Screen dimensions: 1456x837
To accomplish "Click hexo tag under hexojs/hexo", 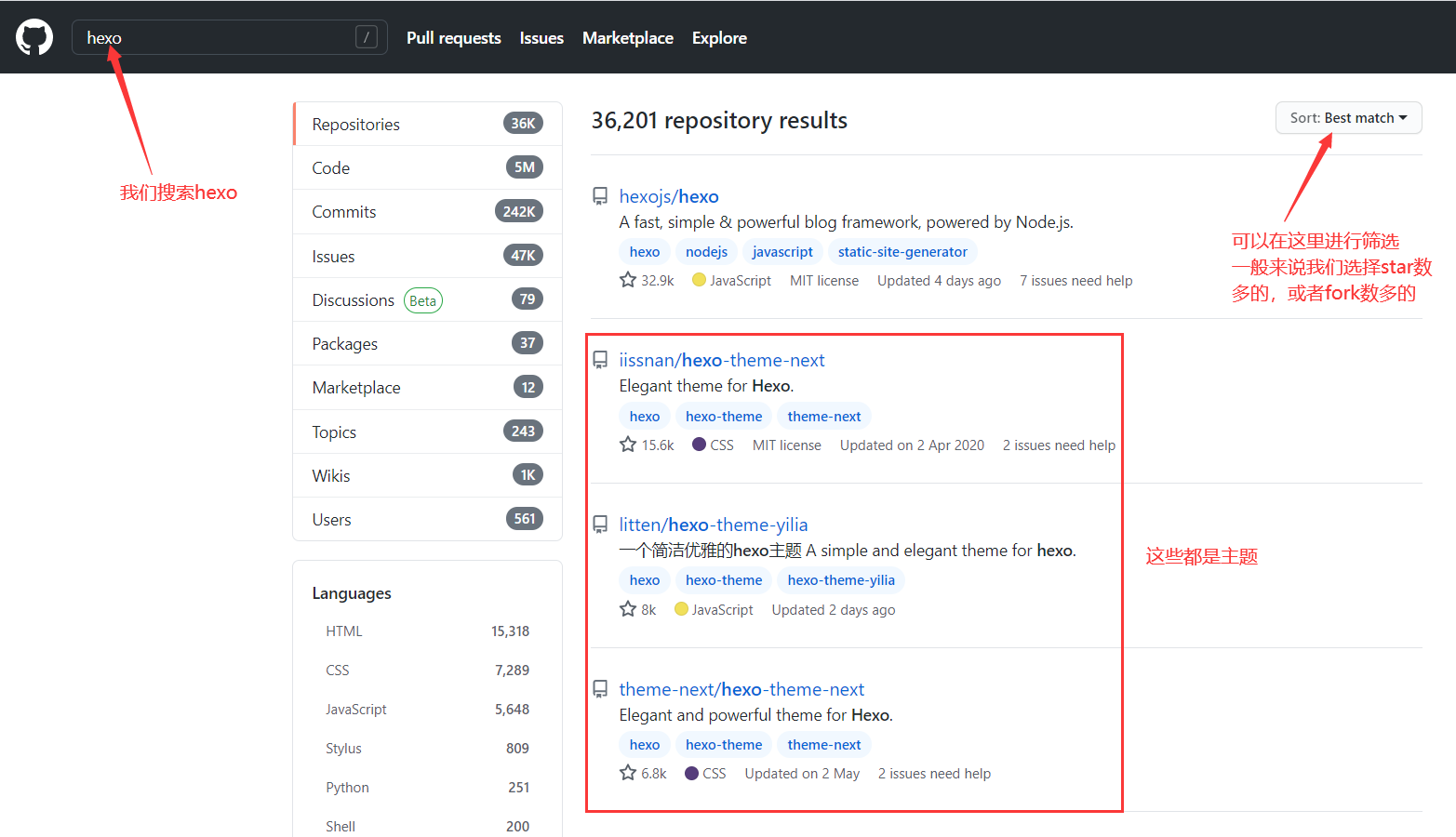I will click(x=645, y=252).
